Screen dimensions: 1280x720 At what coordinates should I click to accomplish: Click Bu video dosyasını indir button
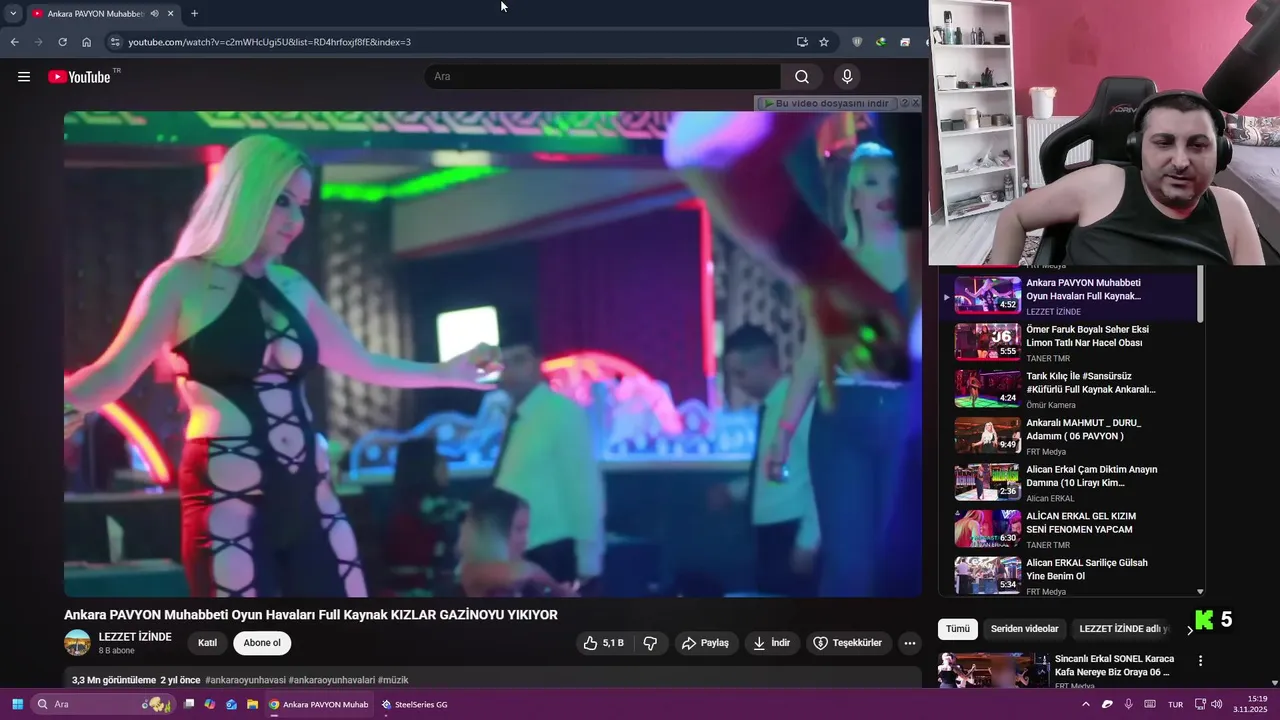[826, 103]
